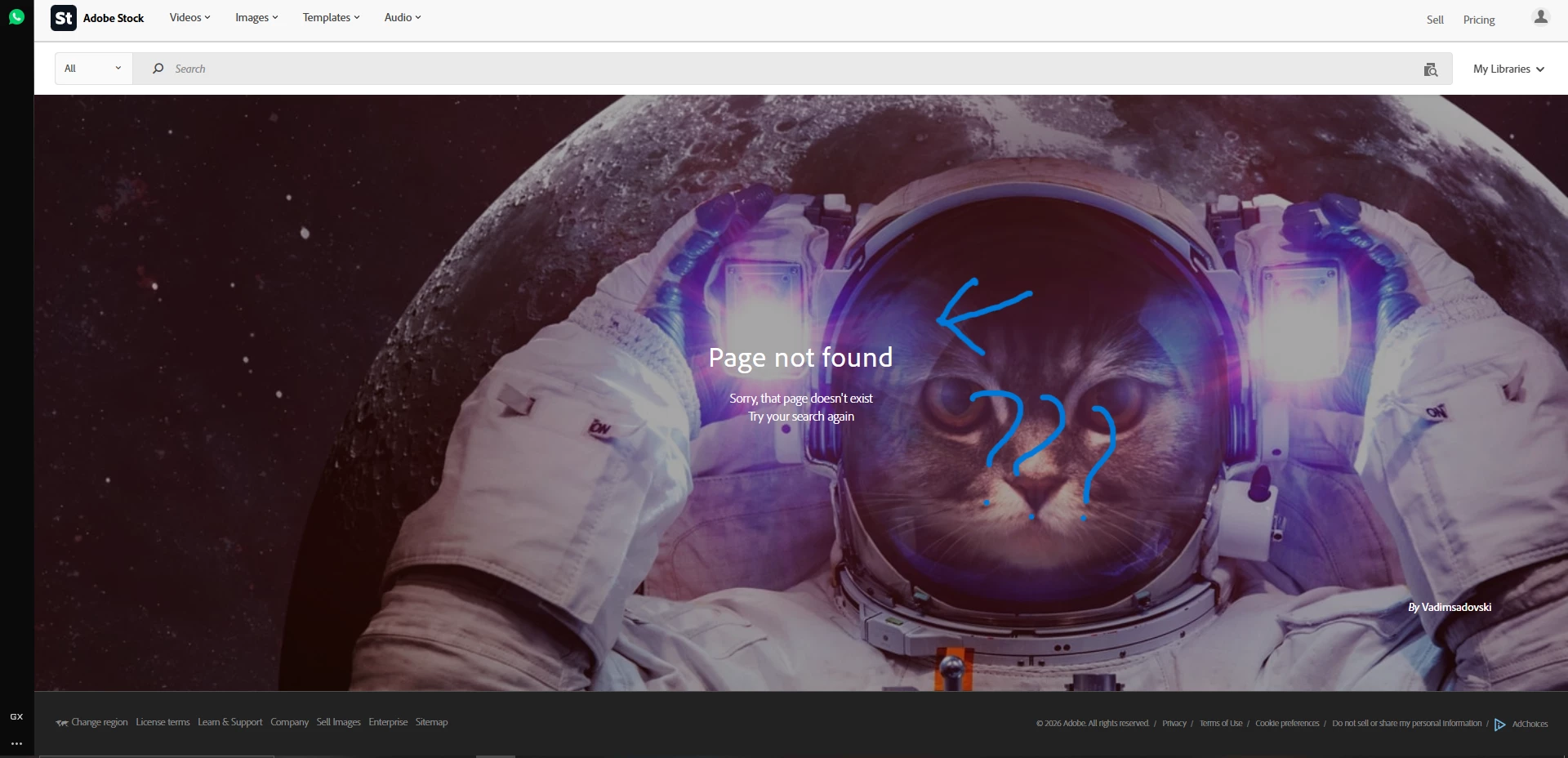Open the sidebar three-dot more options
This screenshot has height=758, width=1568.
(16, 744)
